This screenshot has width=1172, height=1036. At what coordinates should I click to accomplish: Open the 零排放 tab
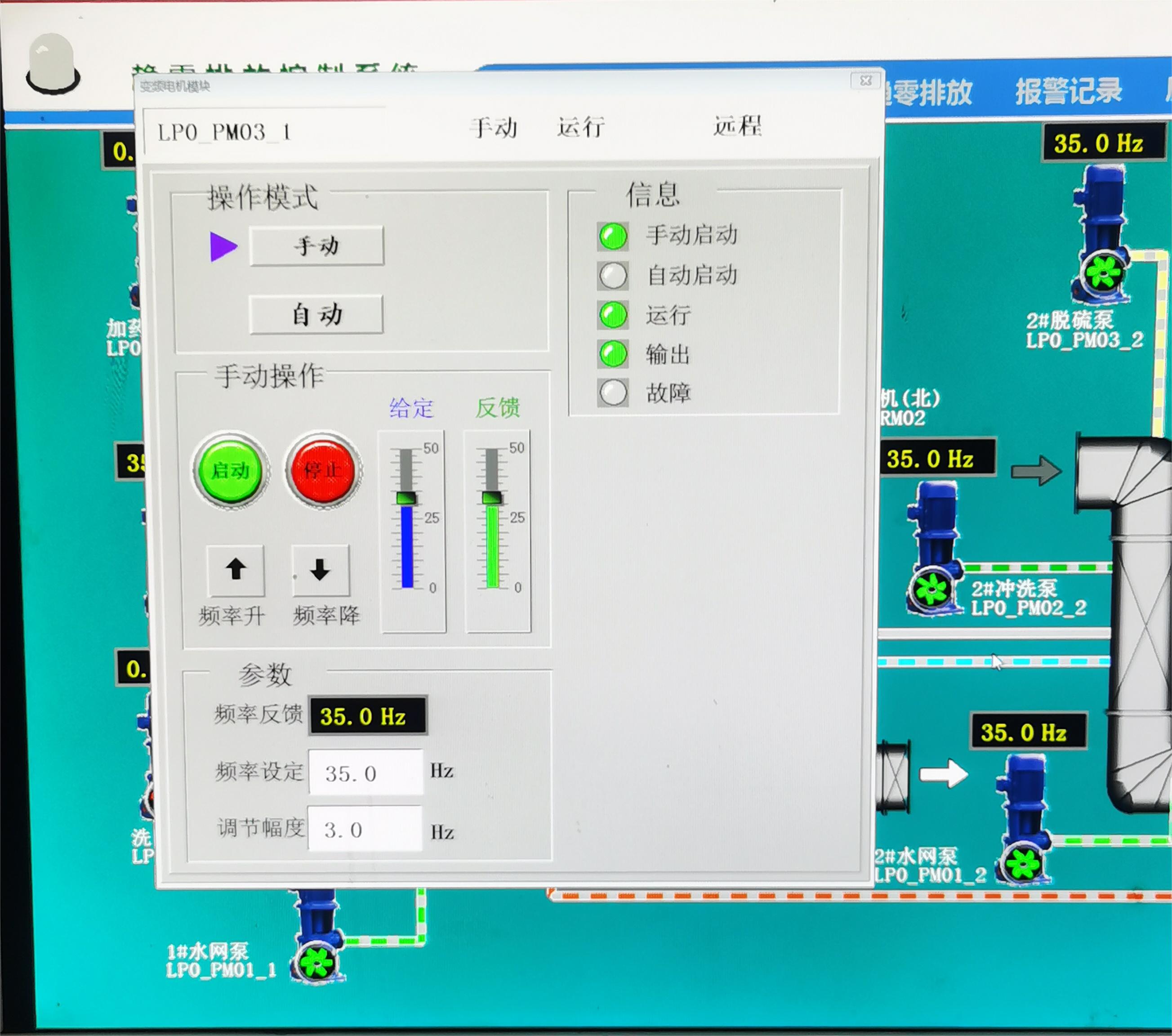(x=932, y=92)
